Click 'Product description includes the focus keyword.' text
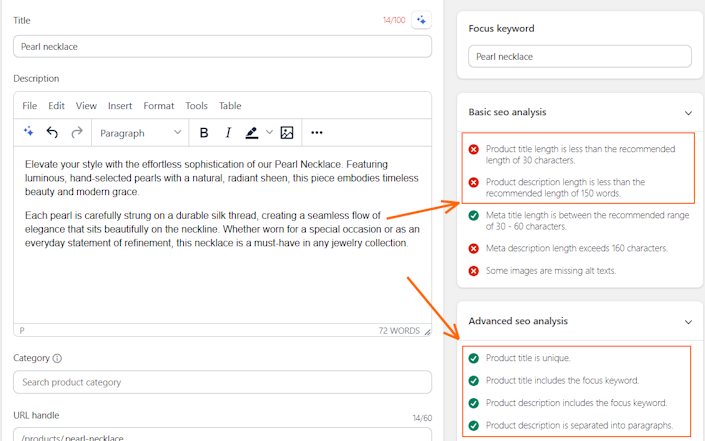The height and width of the screenshot is (441, 705). click(576, 403)
